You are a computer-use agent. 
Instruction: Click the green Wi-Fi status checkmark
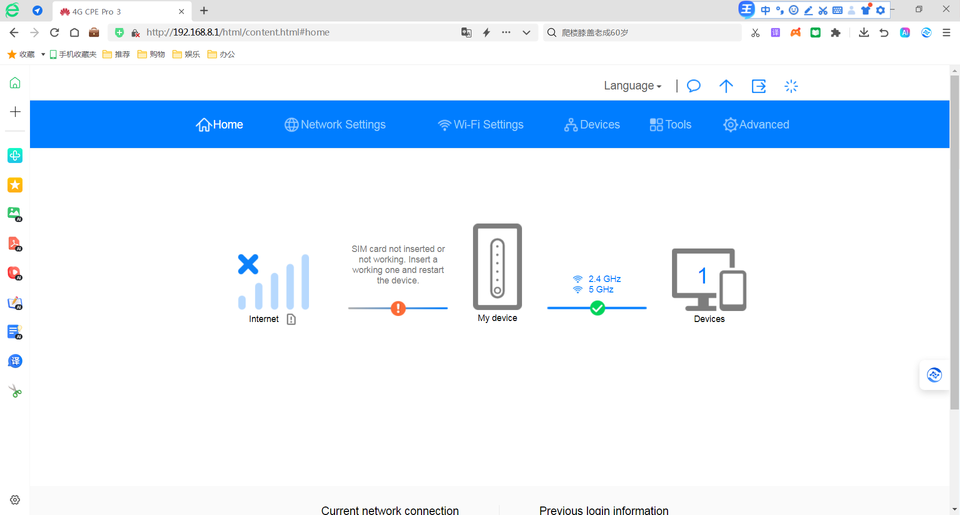click(x=598, y=308)
